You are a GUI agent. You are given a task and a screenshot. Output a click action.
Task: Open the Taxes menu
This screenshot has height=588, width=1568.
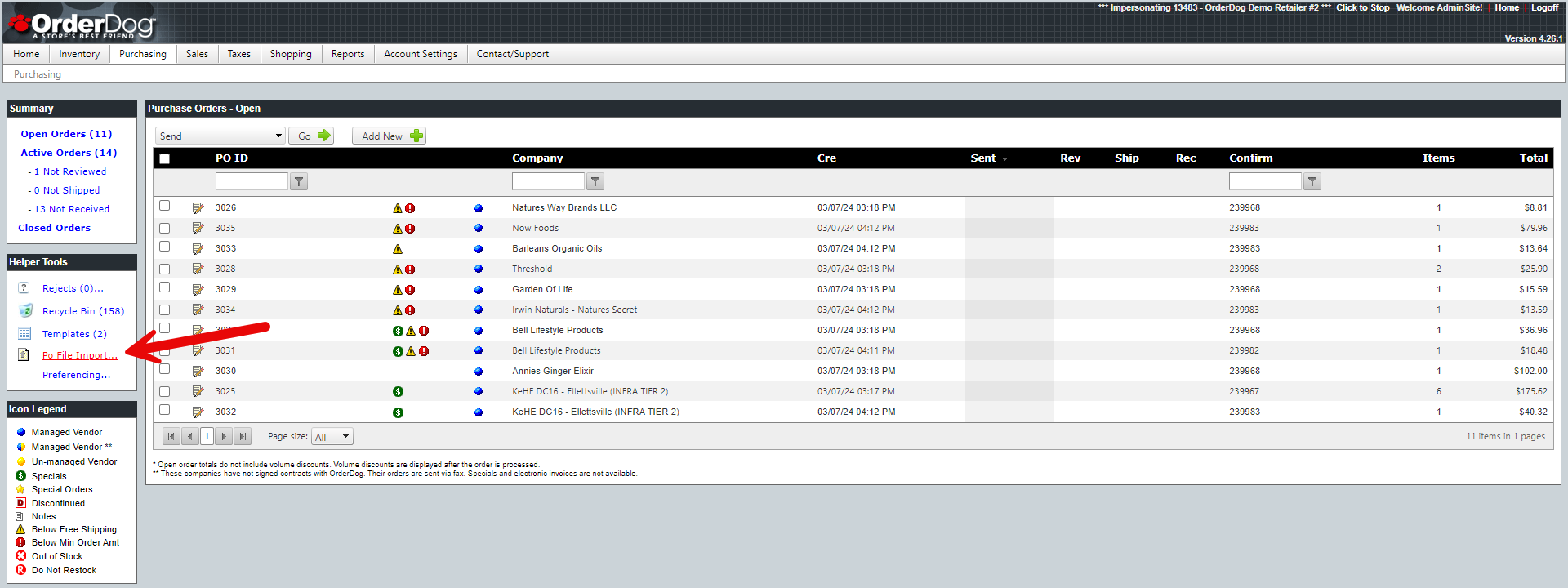point(239,54)
